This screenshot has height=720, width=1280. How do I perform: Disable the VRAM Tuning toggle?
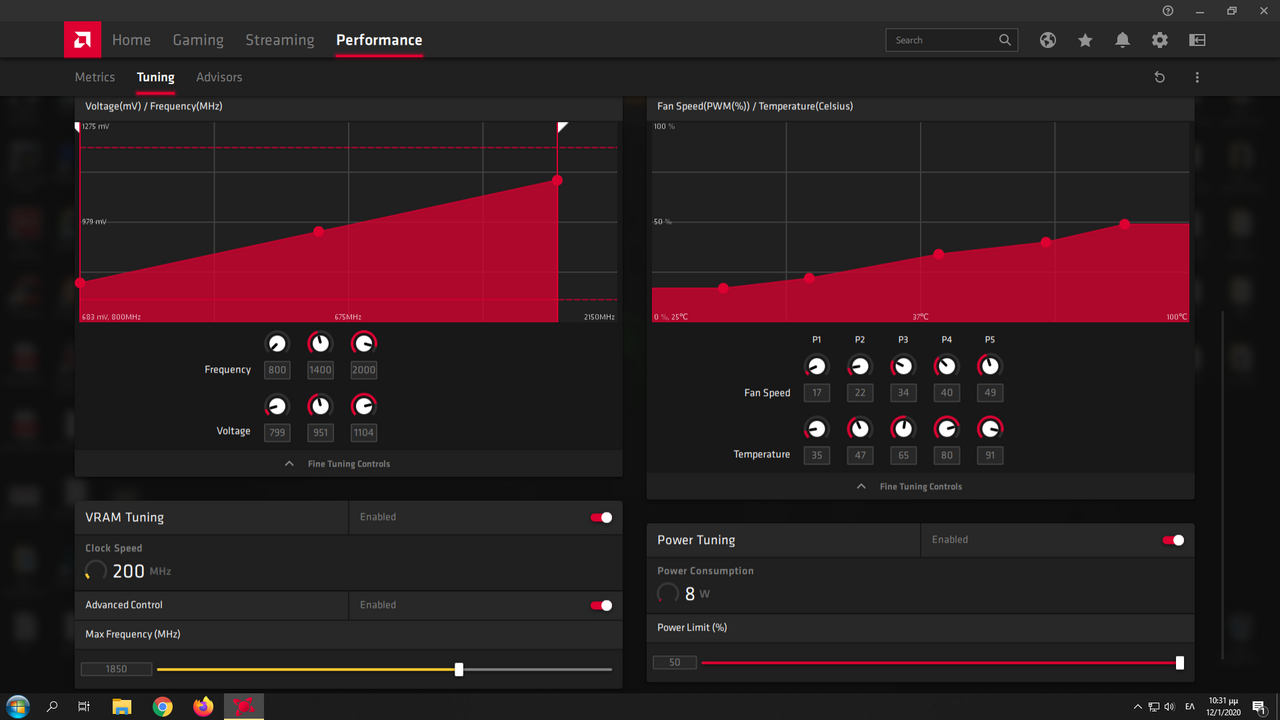pos(601,517)
